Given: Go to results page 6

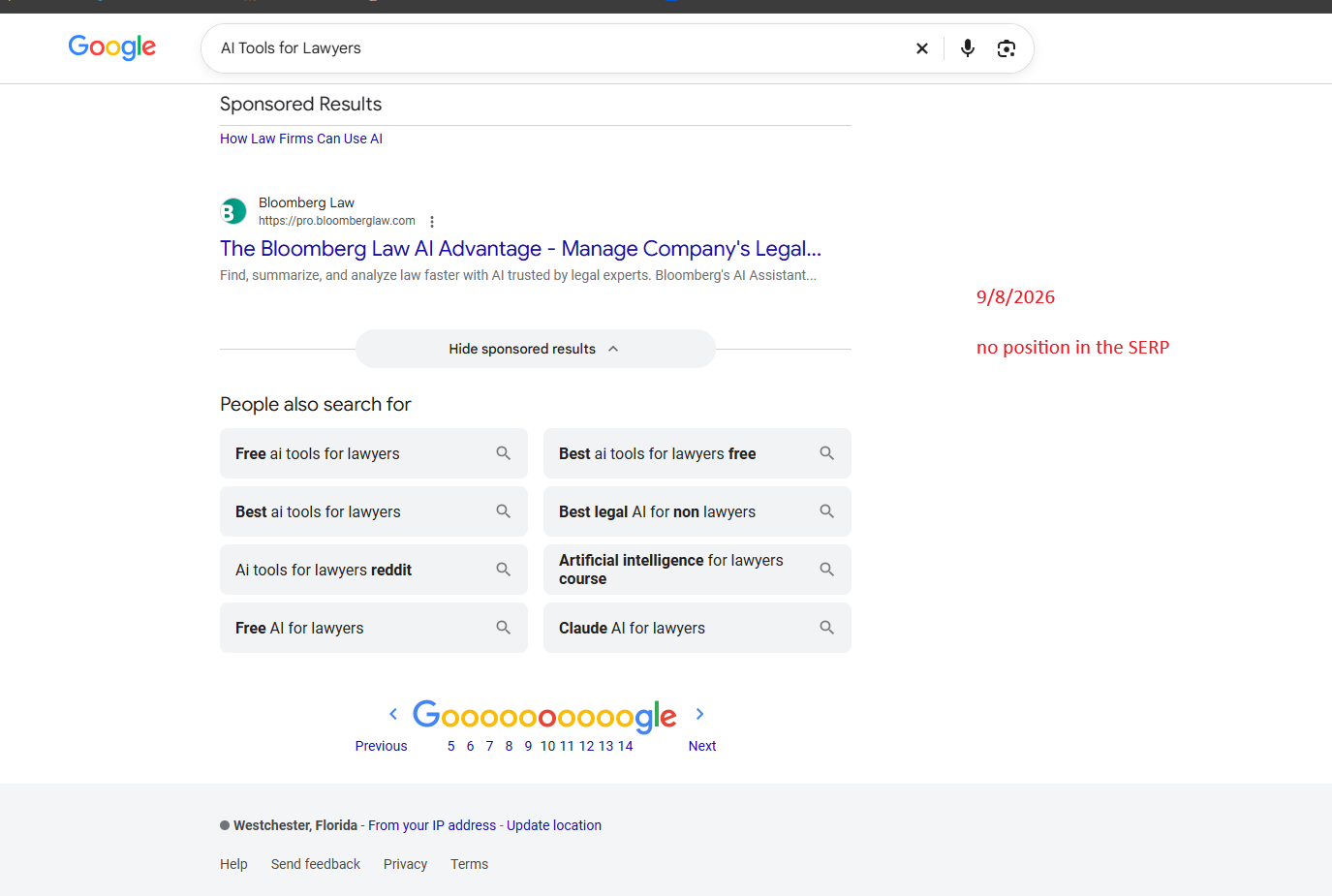Looking at the screenshot, I should coord(471,746).
